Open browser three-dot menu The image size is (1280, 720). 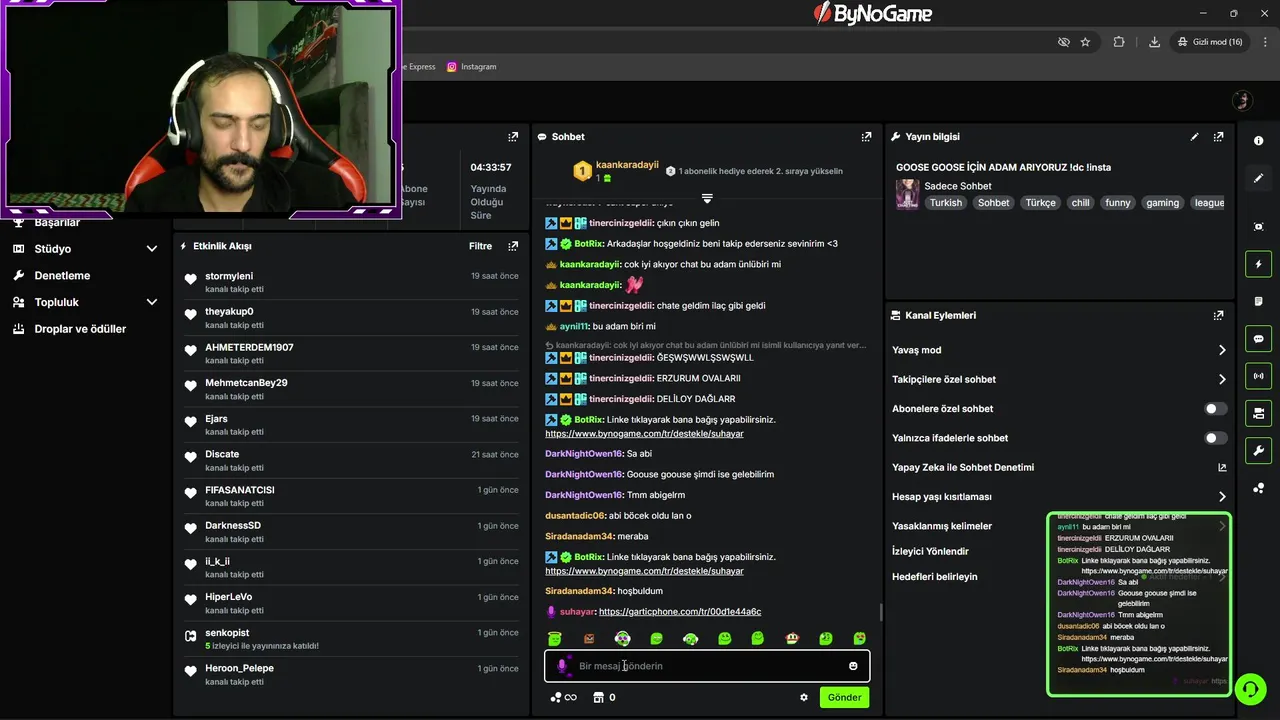pyautogui.click(x=1264, y=42)
